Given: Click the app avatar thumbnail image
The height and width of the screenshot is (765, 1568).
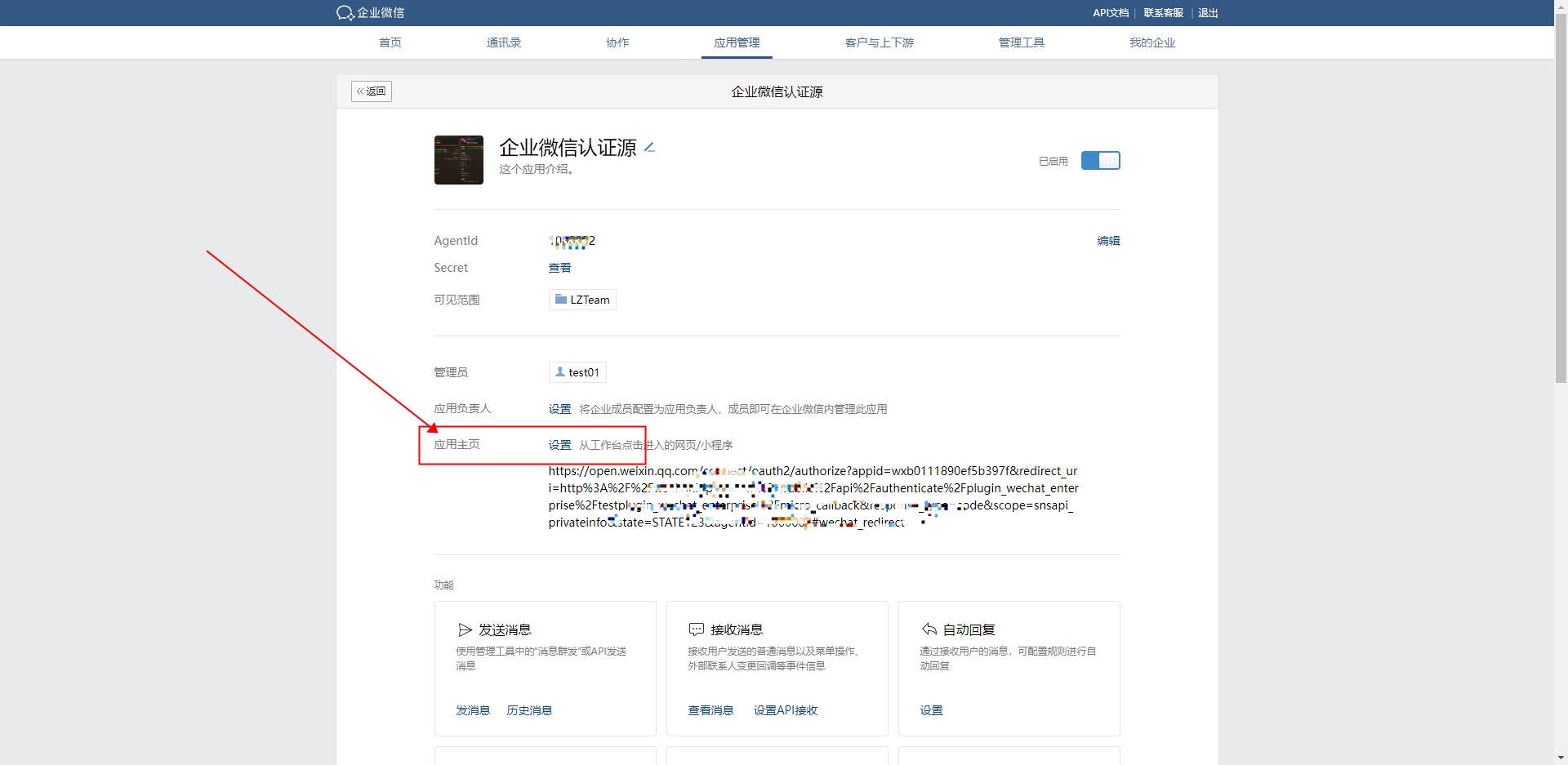Looking at the screenshot, I should (x=458, y=160).
